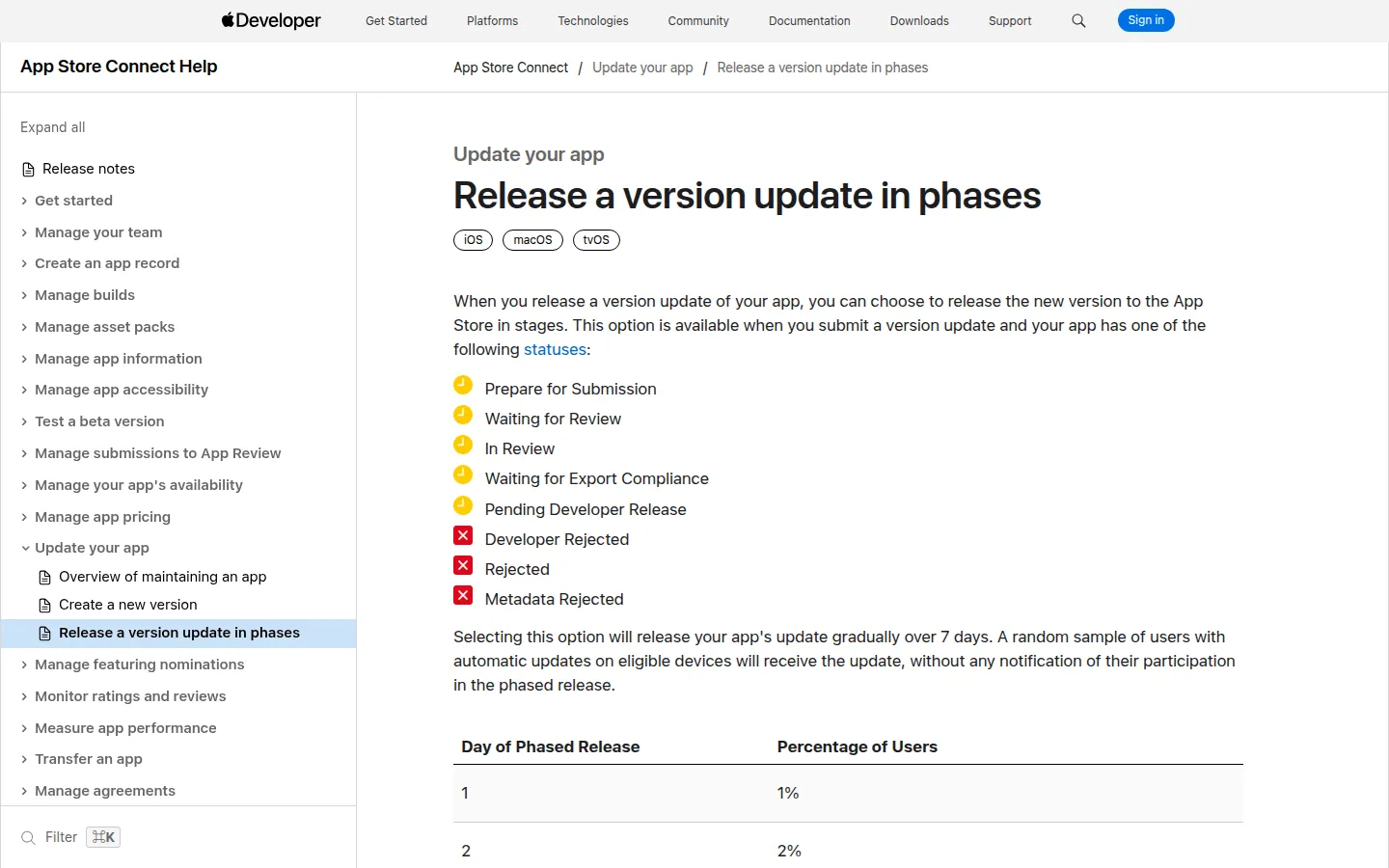Expand the Manage your team section chevron
This screenshot has width=1389, height=868.
click(24, 232)
